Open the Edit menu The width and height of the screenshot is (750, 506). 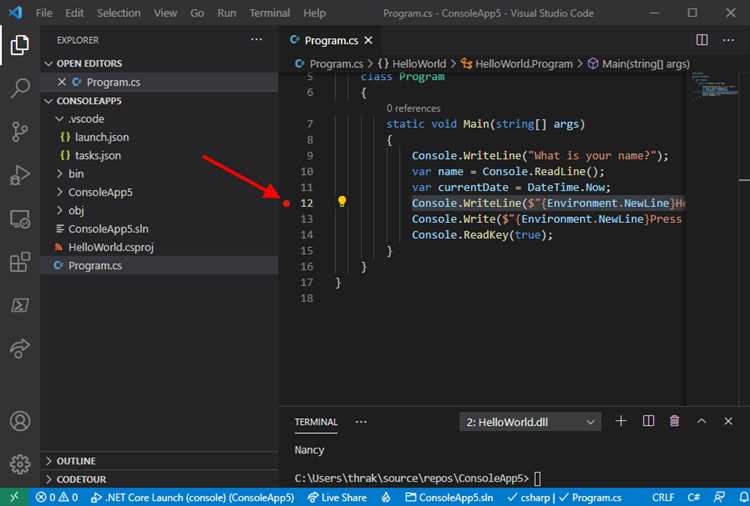pyautogui.click(x=74, y=13)
